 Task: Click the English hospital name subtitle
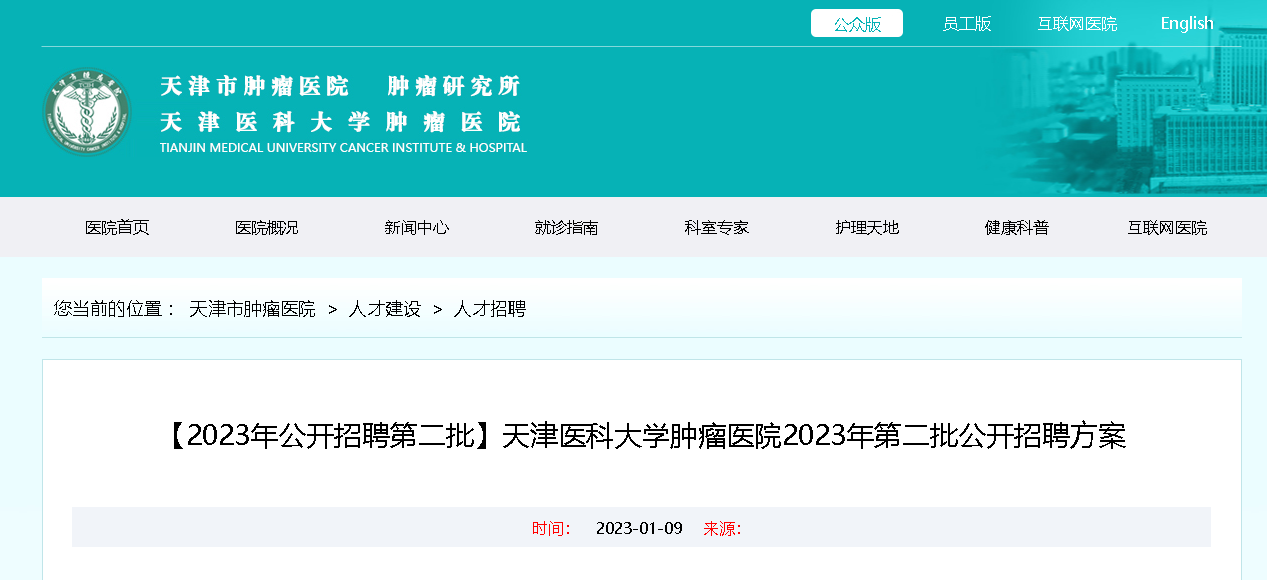pos(343,148)
